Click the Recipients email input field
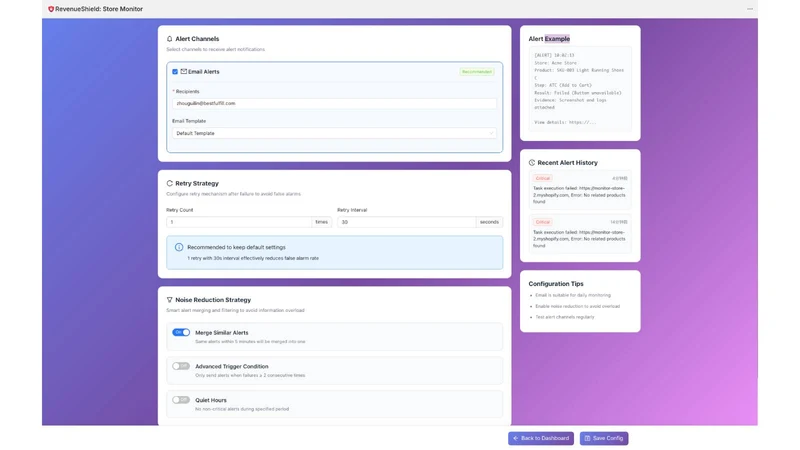 (x=334, y=103)
